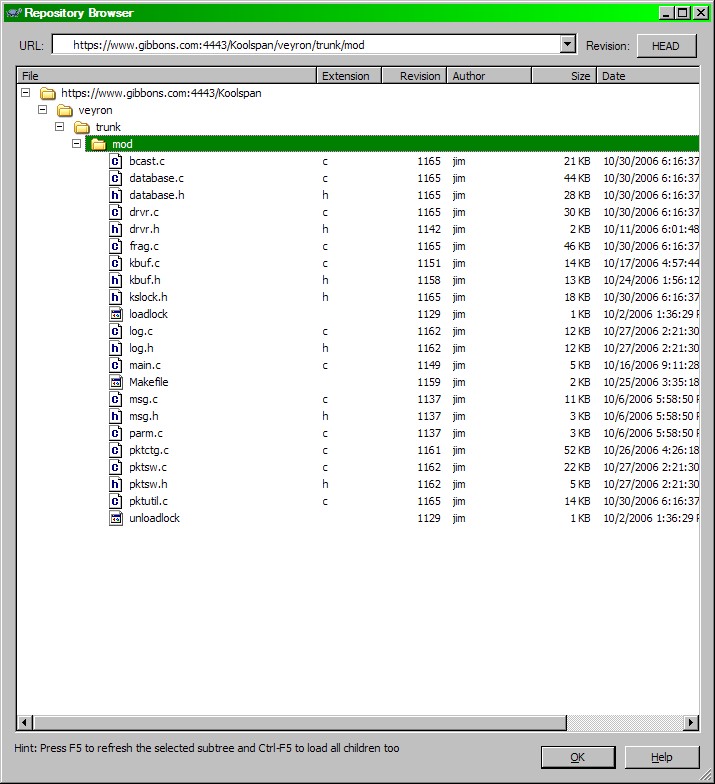This screenshot has width=715, height=784.
Task: Click the drvr.h header file icon
Action: [x=116, y=229]
